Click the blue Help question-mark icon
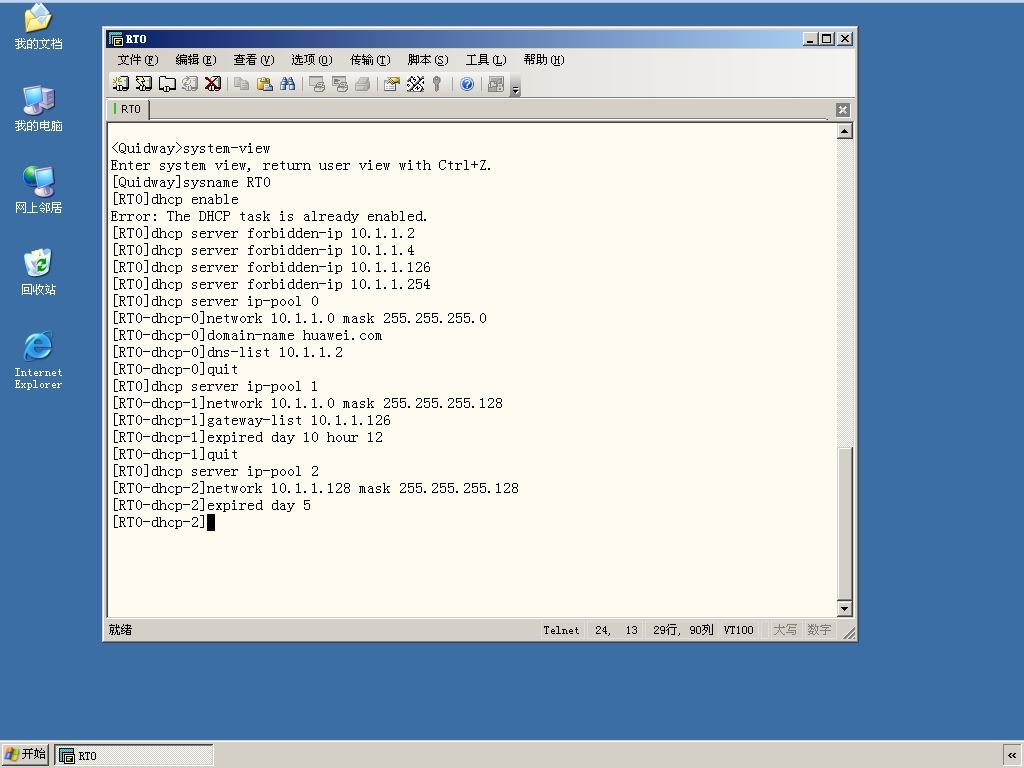Viewport: 1024px width, 768px height. click(x=467, y=84)
